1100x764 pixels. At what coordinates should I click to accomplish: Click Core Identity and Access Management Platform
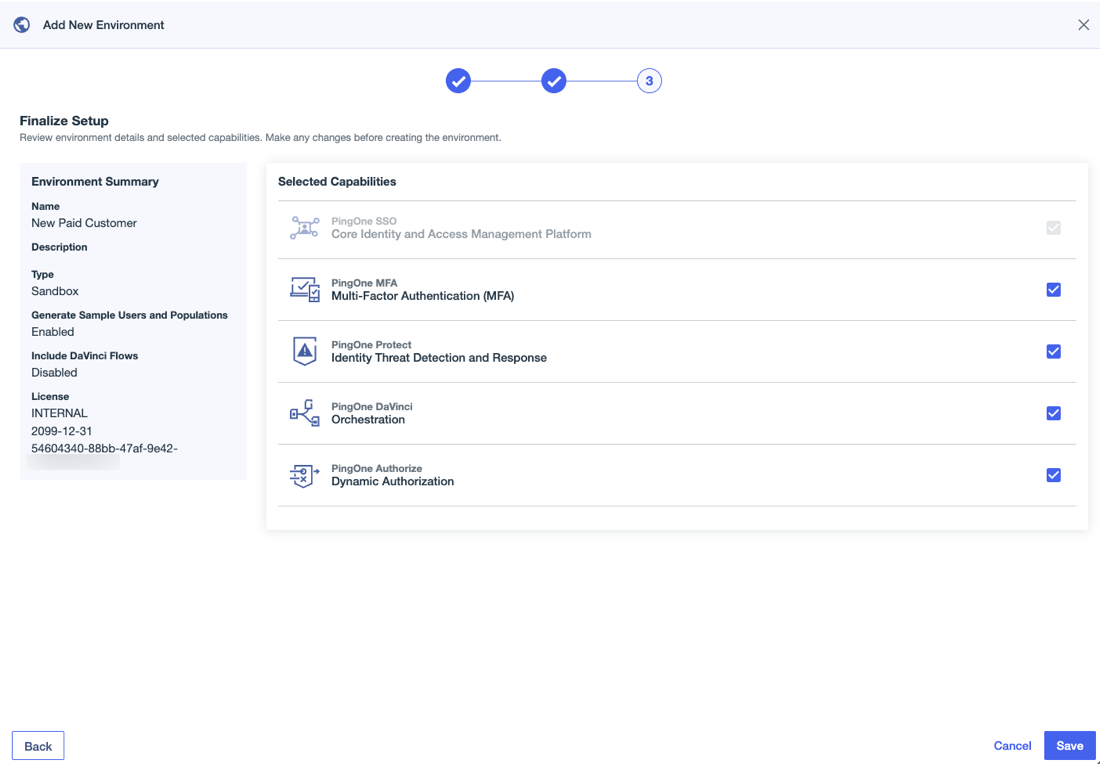tap(461, 234)
